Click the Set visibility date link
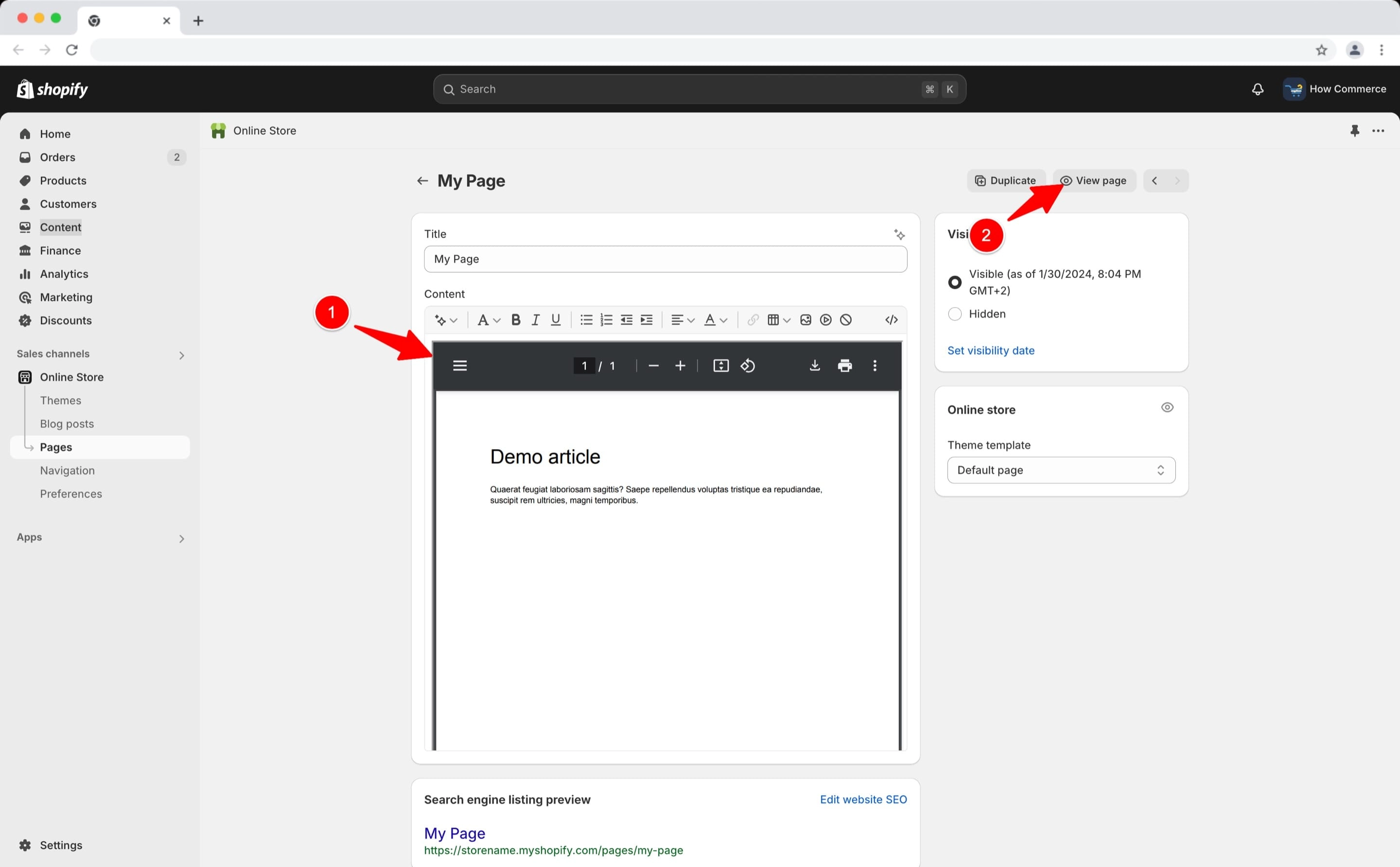This screenshot has height=867, width=1400. pos(991,351)
